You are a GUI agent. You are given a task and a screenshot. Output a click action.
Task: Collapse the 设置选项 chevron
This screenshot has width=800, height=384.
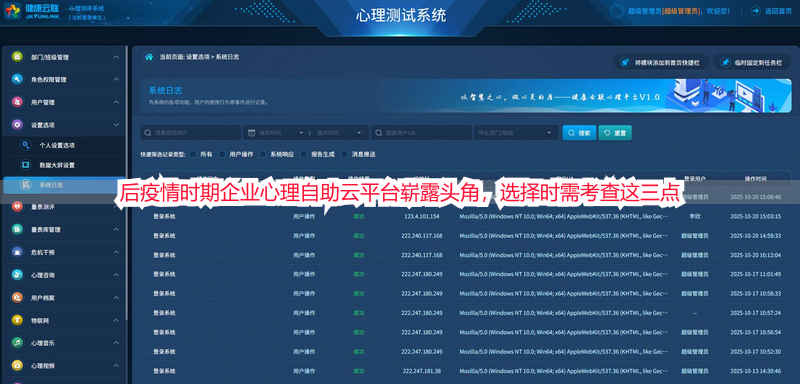[x=116, y=125]
